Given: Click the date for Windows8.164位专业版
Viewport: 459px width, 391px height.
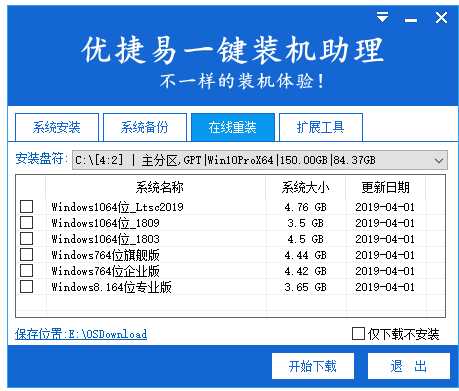Looking at the screenshot, I should pyautogui.click(x=385, y=287).
